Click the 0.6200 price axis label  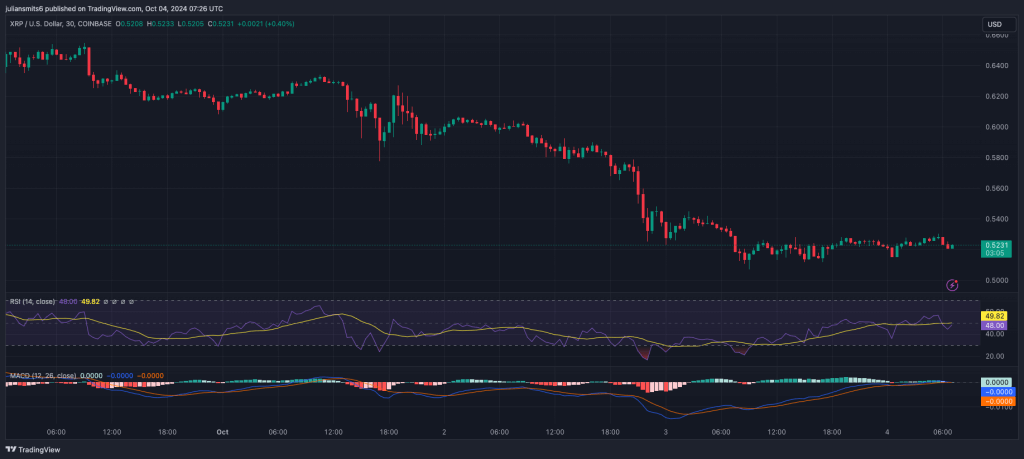tap(995, 97)
